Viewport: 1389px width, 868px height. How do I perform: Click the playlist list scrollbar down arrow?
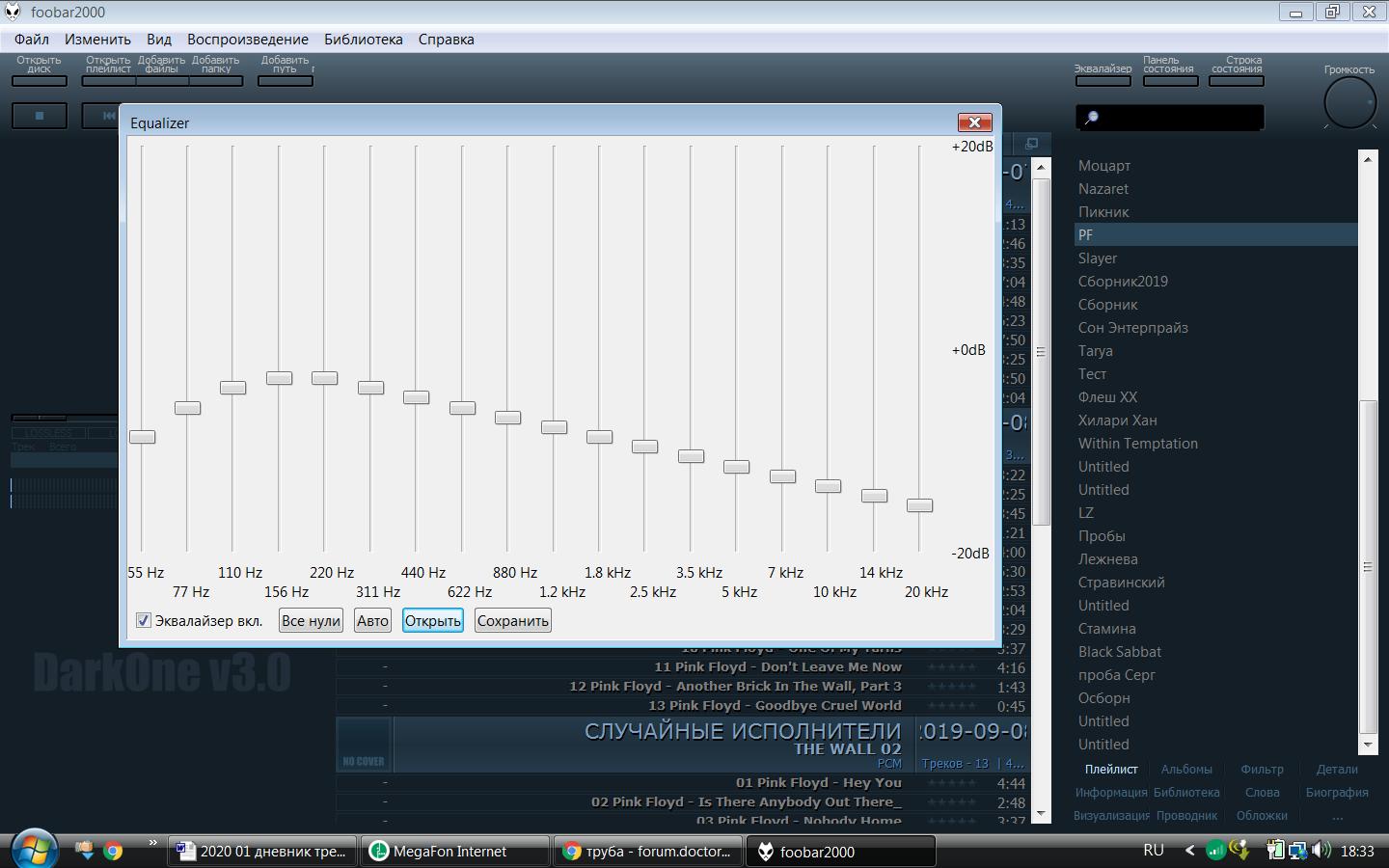click(x=1367, y=746)
